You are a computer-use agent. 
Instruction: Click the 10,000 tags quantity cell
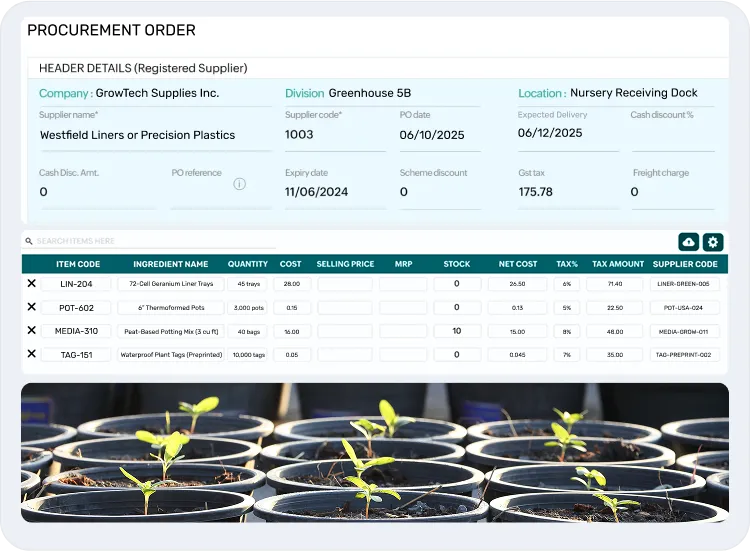pyautogui.click(x=248, y=354)
